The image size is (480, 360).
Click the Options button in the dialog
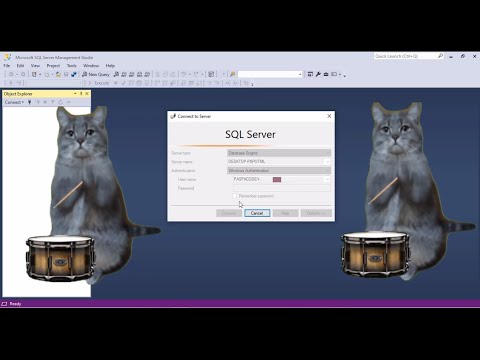(316, 213)
